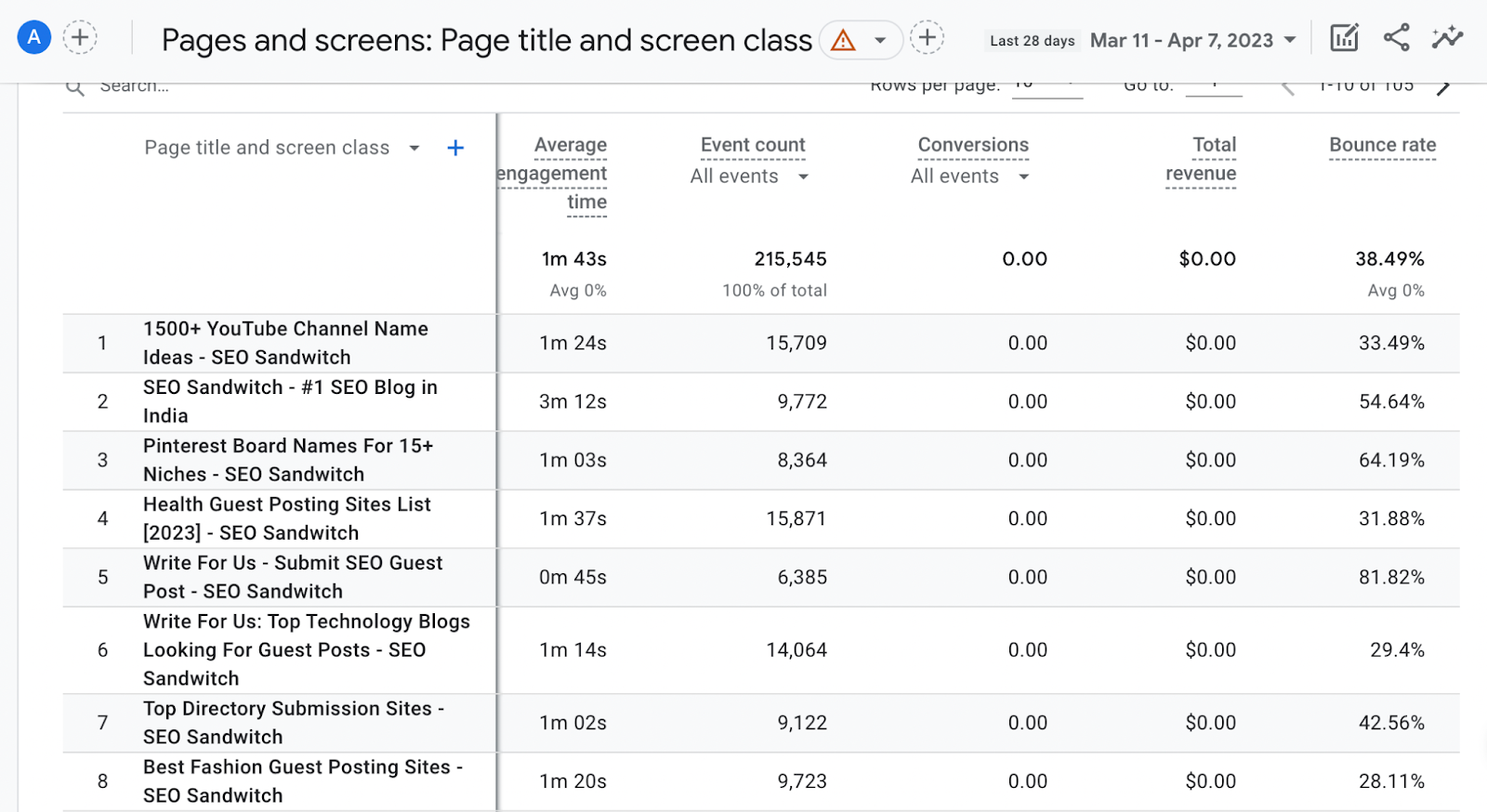Click the plus circle icon after the report title

click(927, 38)
